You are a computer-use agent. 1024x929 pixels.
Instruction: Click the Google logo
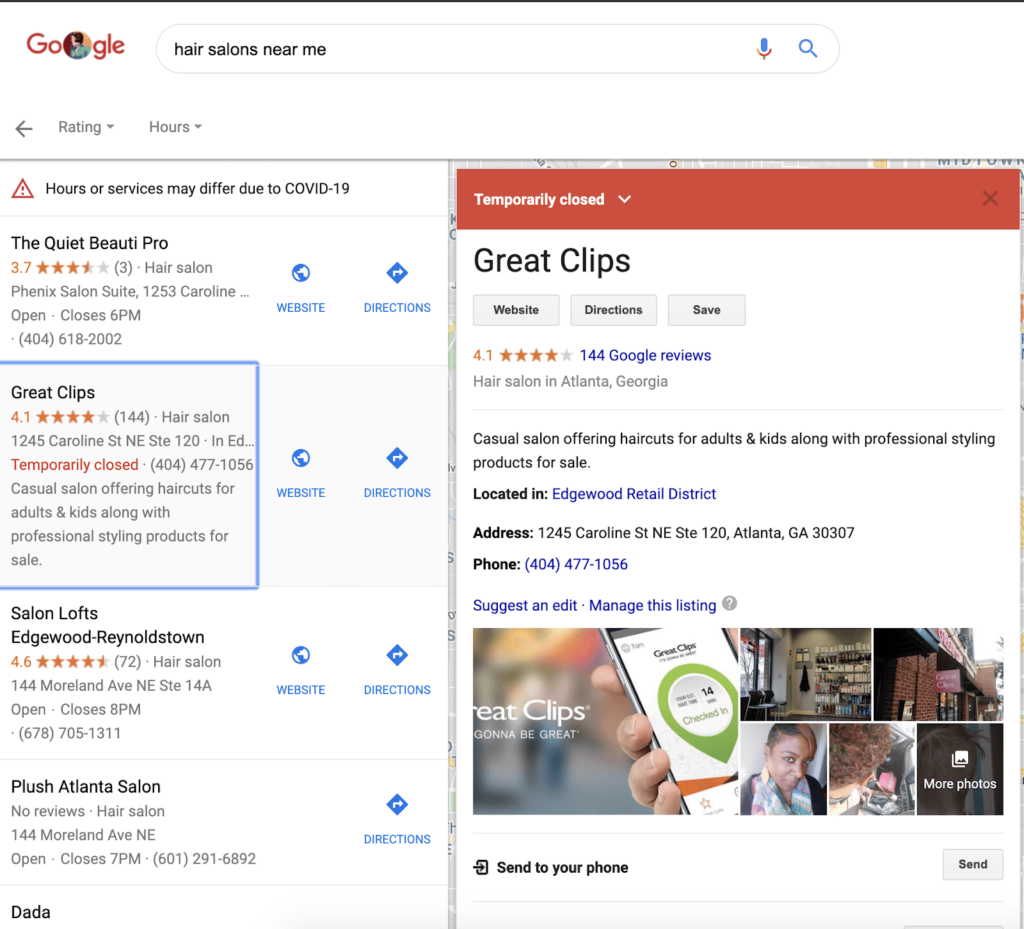point(75,45)
